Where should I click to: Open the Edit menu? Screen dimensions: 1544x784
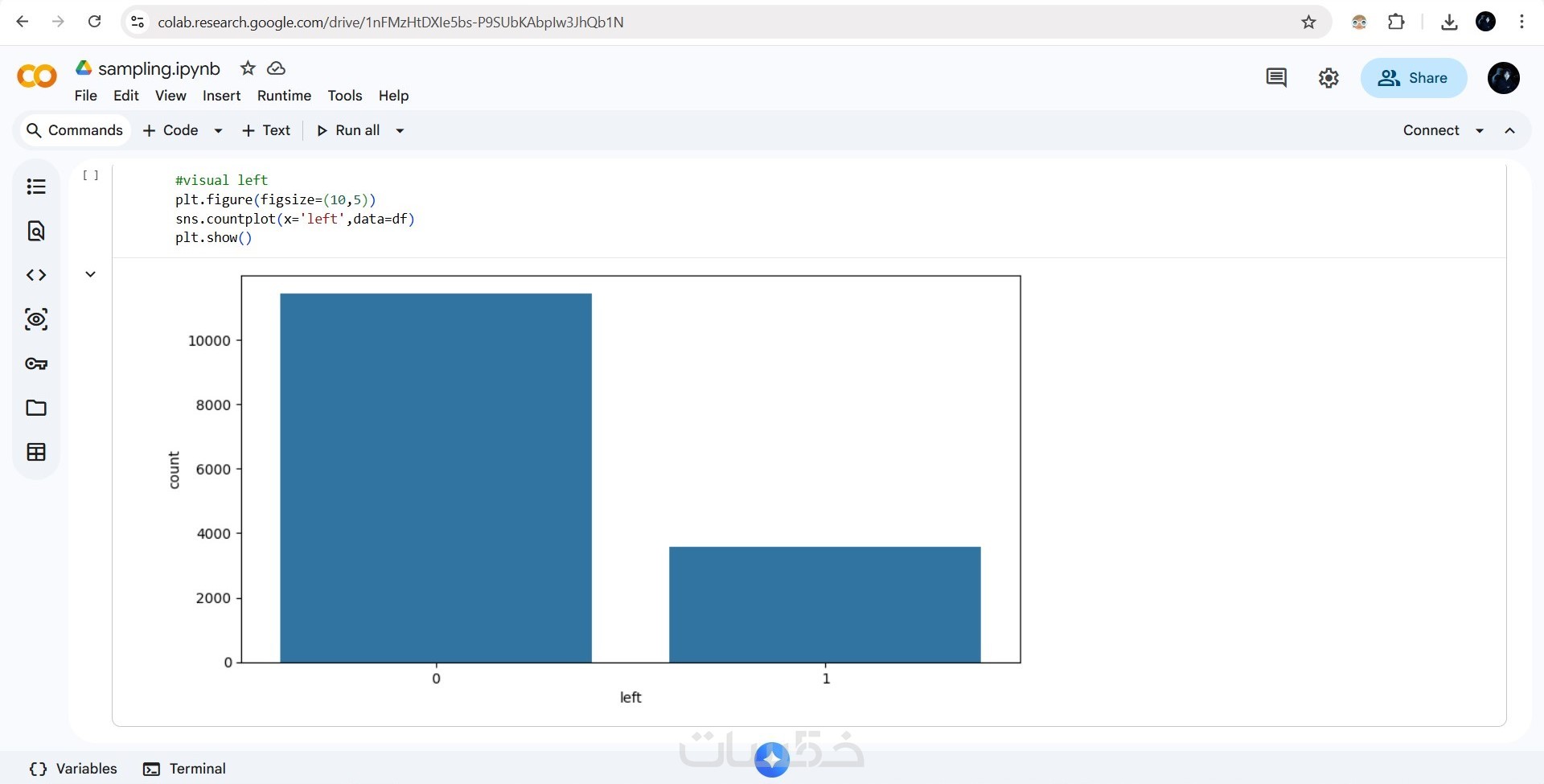click(x=126, y=96)
